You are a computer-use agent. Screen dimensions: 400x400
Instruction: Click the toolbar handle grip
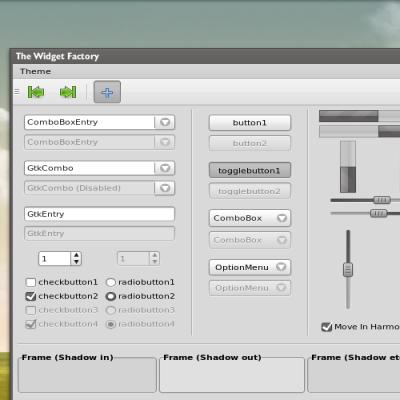[17, 92]
